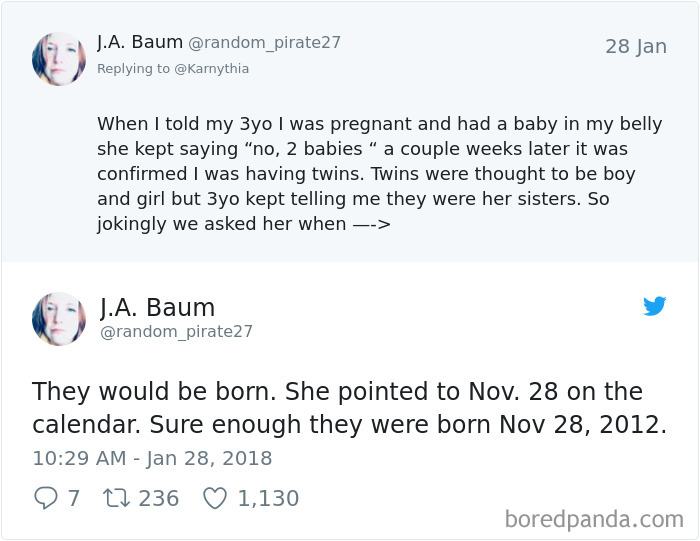This screenshot has height=541, width=700.
Task: Open the profile avatar in the top reply tweet
Action: (59, 59)
